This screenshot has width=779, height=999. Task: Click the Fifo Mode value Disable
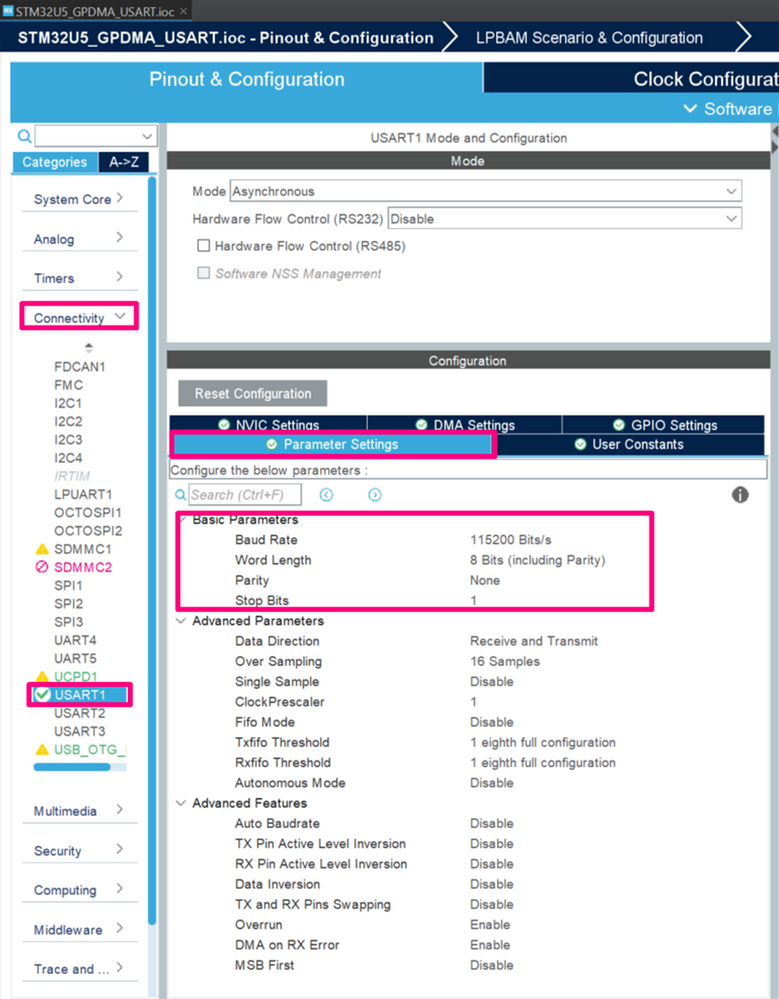[x=492, y=722]
